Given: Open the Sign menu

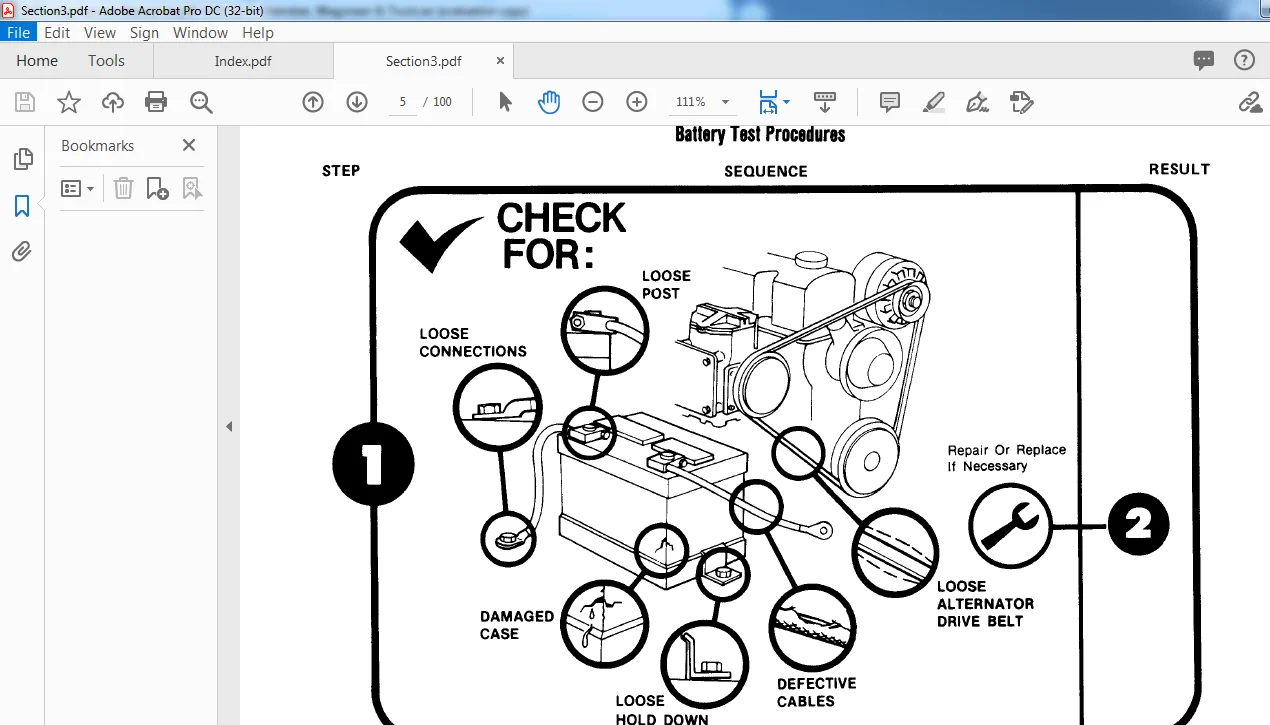Looking at the screenshot, I should (144, 32).
